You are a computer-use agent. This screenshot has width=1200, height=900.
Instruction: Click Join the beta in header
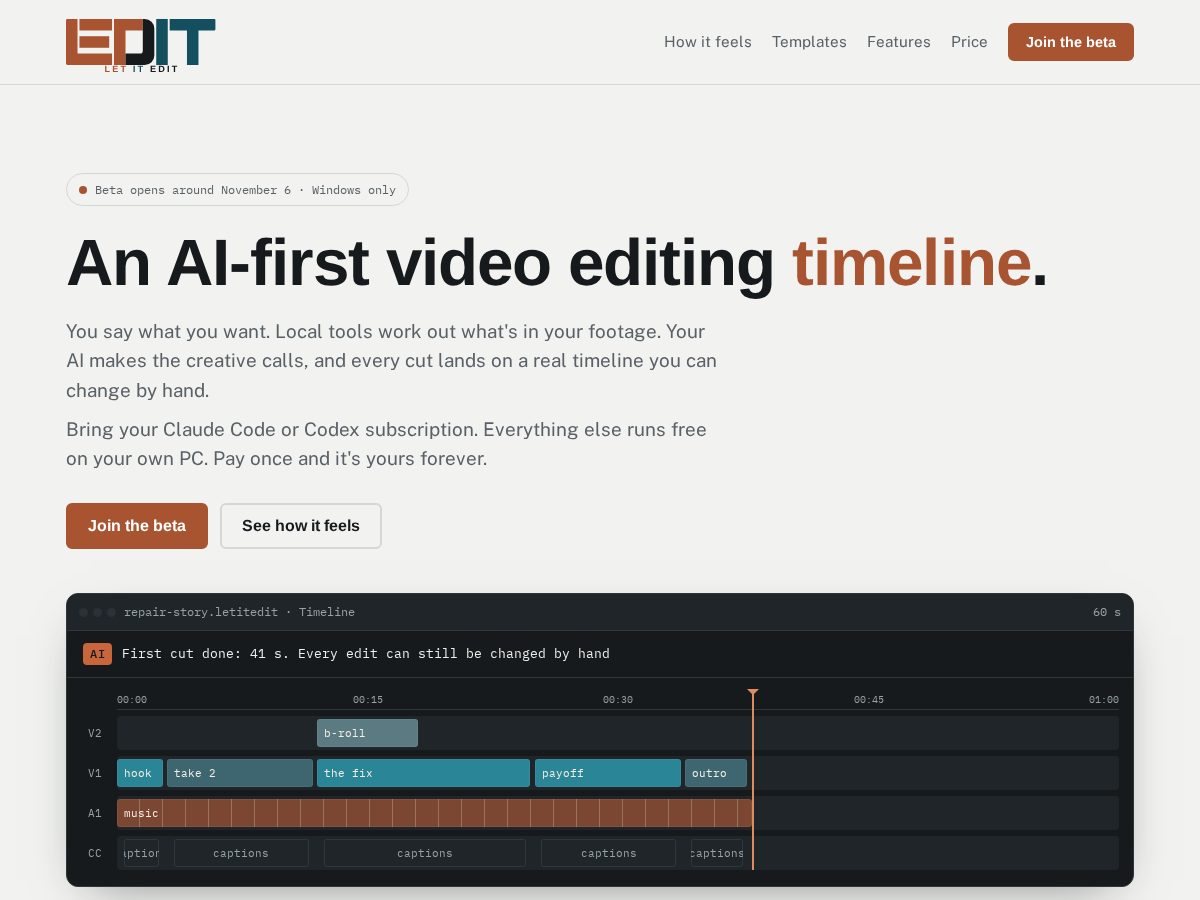1071,42
